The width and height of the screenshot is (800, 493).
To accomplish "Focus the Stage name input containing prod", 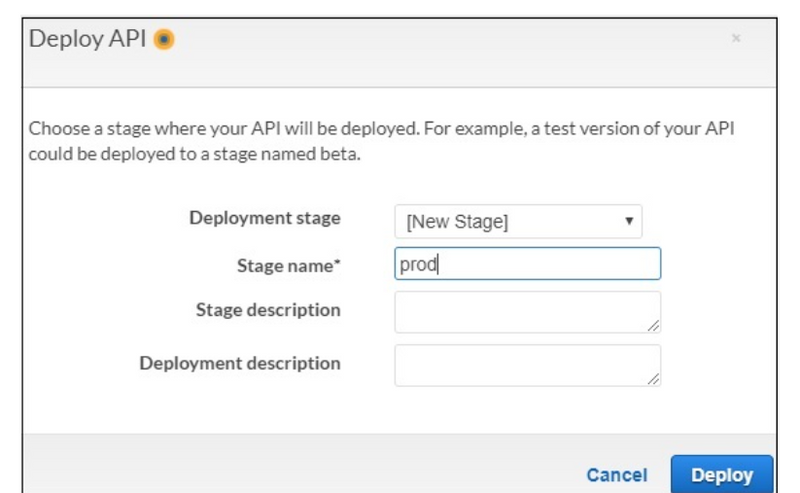I will pos(527,265).
